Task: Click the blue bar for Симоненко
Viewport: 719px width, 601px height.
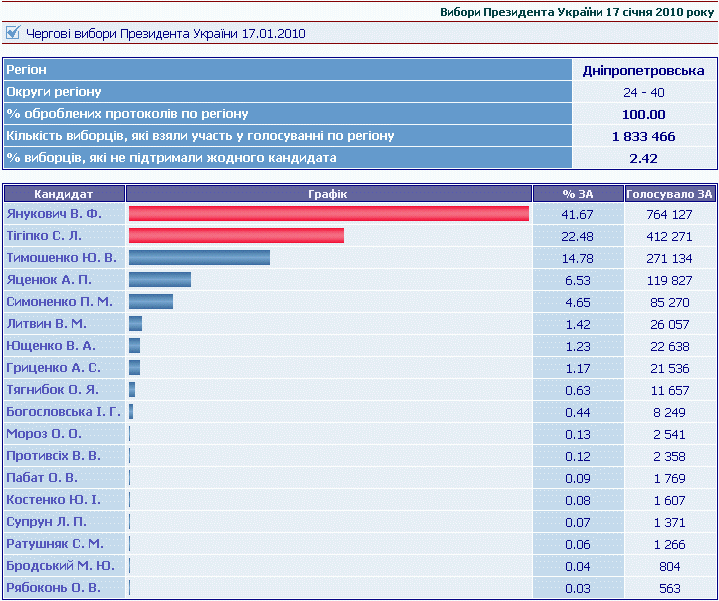Action: (x=151, y=302)
